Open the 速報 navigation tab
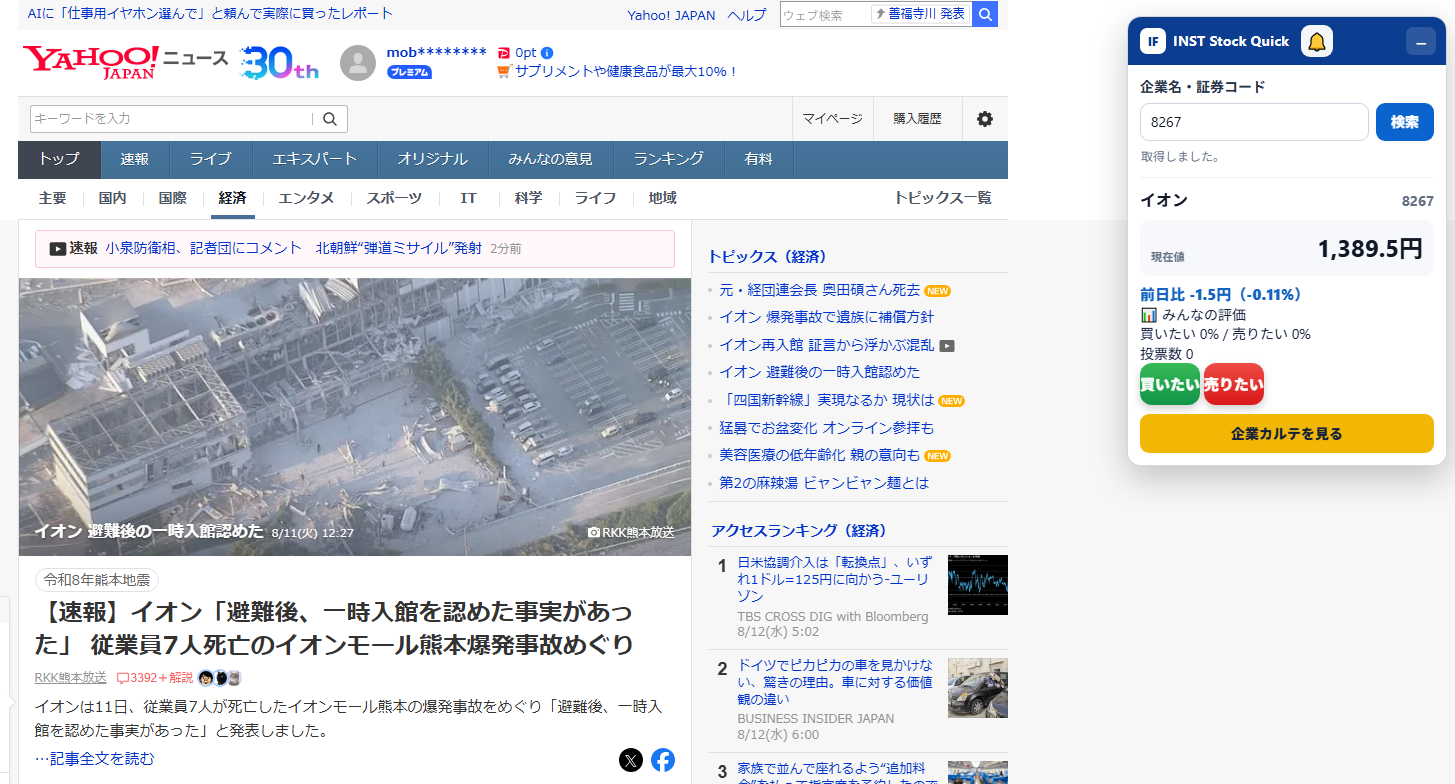 [x=135, y=159]
